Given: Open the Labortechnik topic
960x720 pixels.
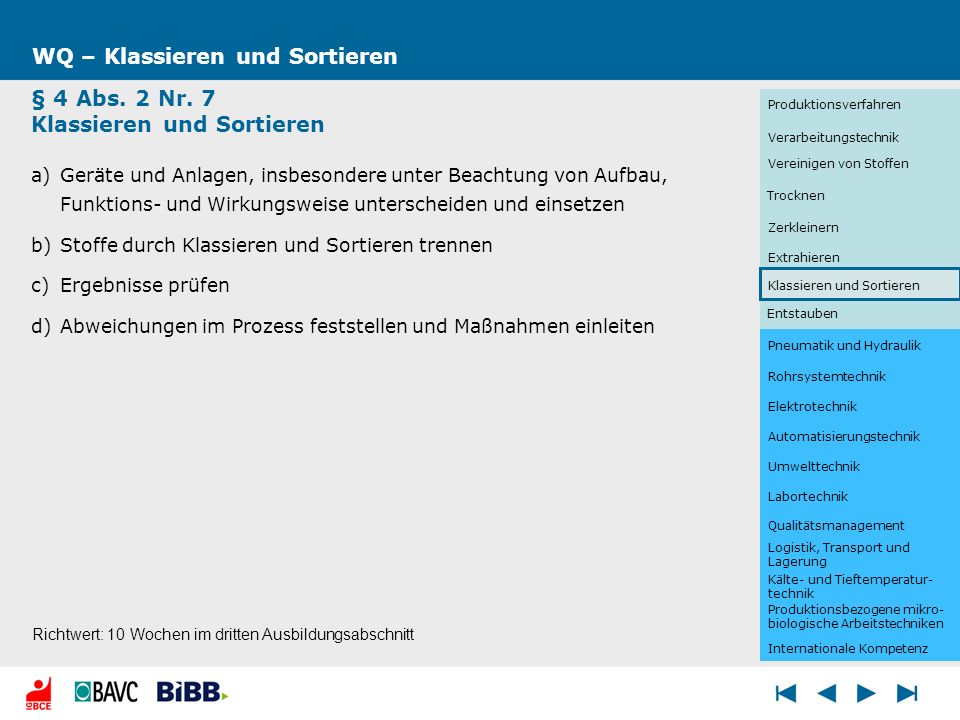Looking at the screenshot, I should [x=808, y=497].
